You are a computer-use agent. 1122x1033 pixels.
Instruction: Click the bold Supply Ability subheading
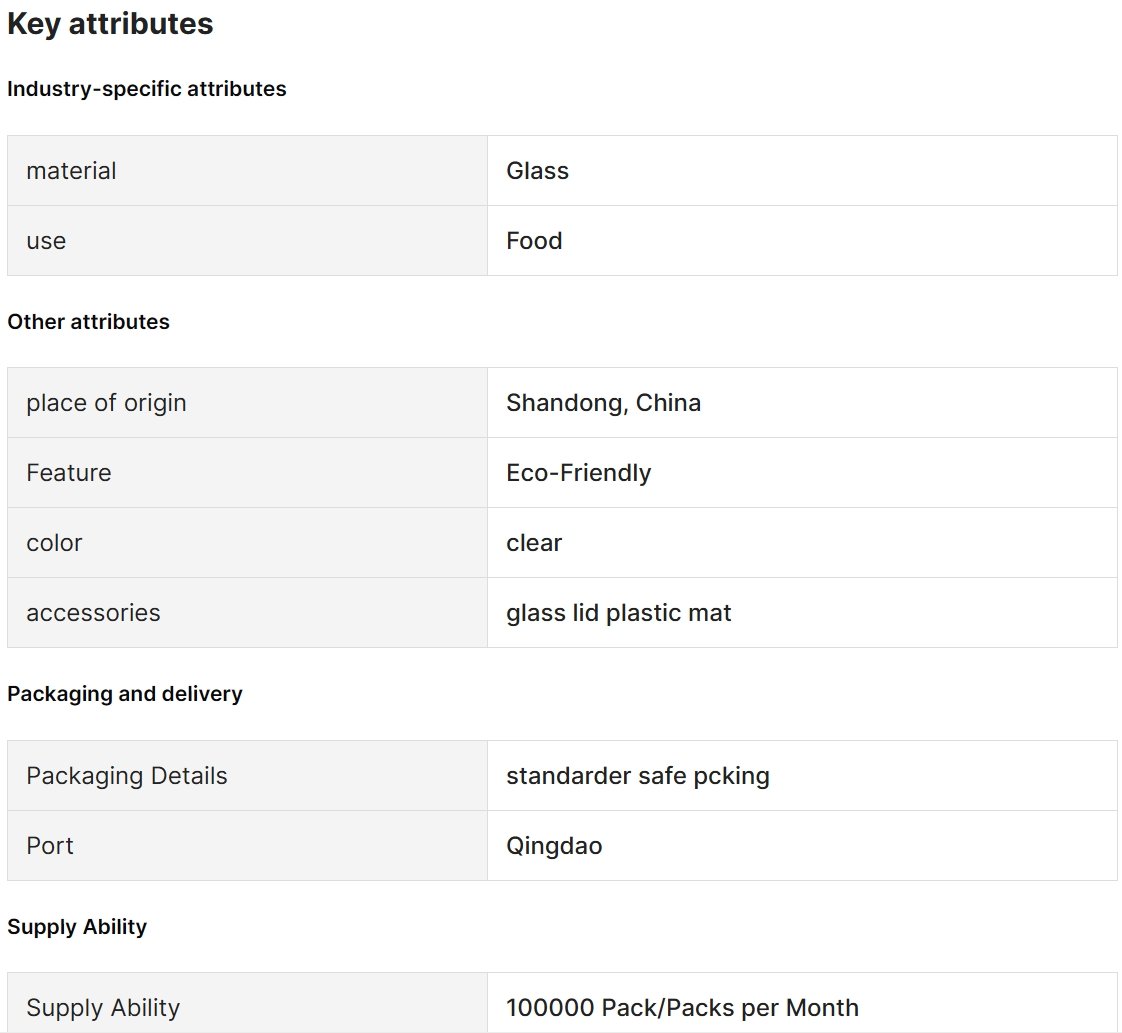[x=77, y=926]
